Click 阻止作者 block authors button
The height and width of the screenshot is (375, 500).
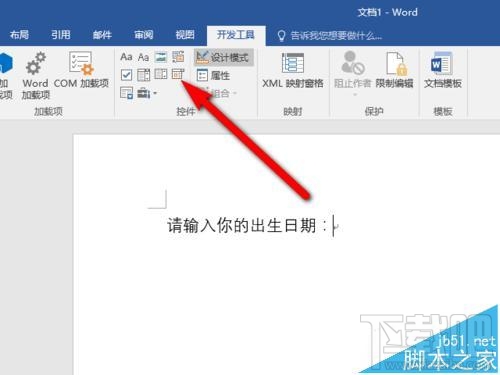pyautogui.click(x=353, y=69)
